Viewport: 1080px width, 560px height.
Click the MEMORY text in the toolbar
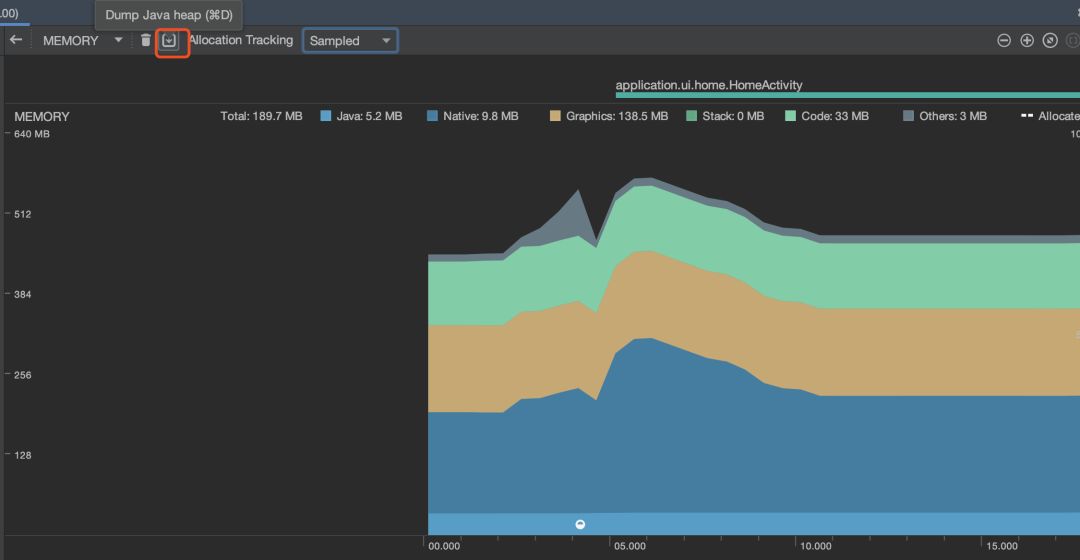(x=70, y=41)
